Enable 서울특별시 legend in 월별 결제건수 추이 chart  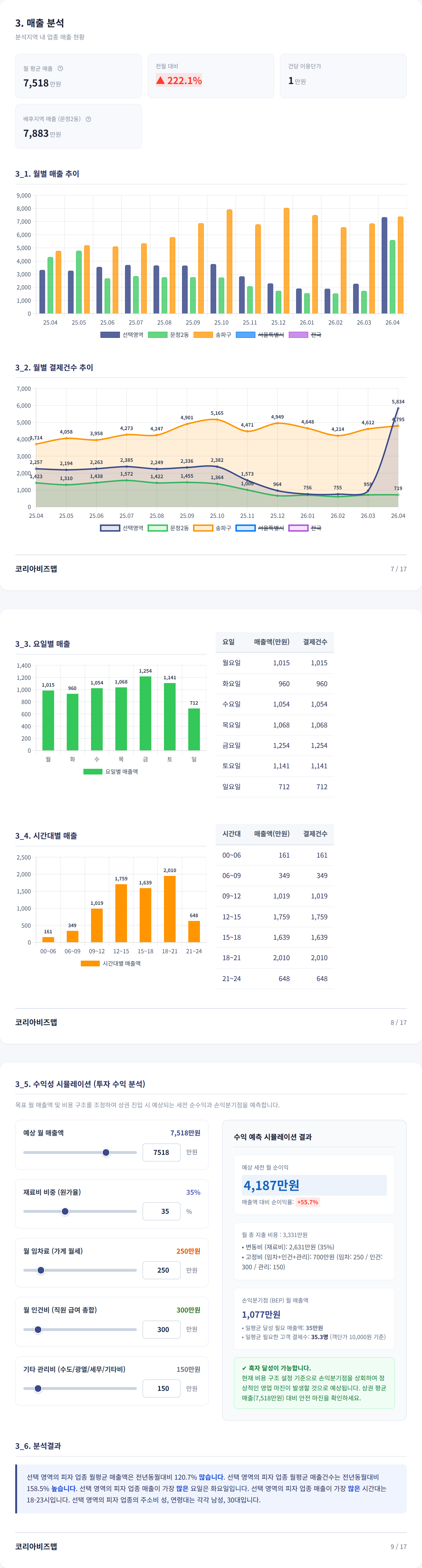point(259,528)
